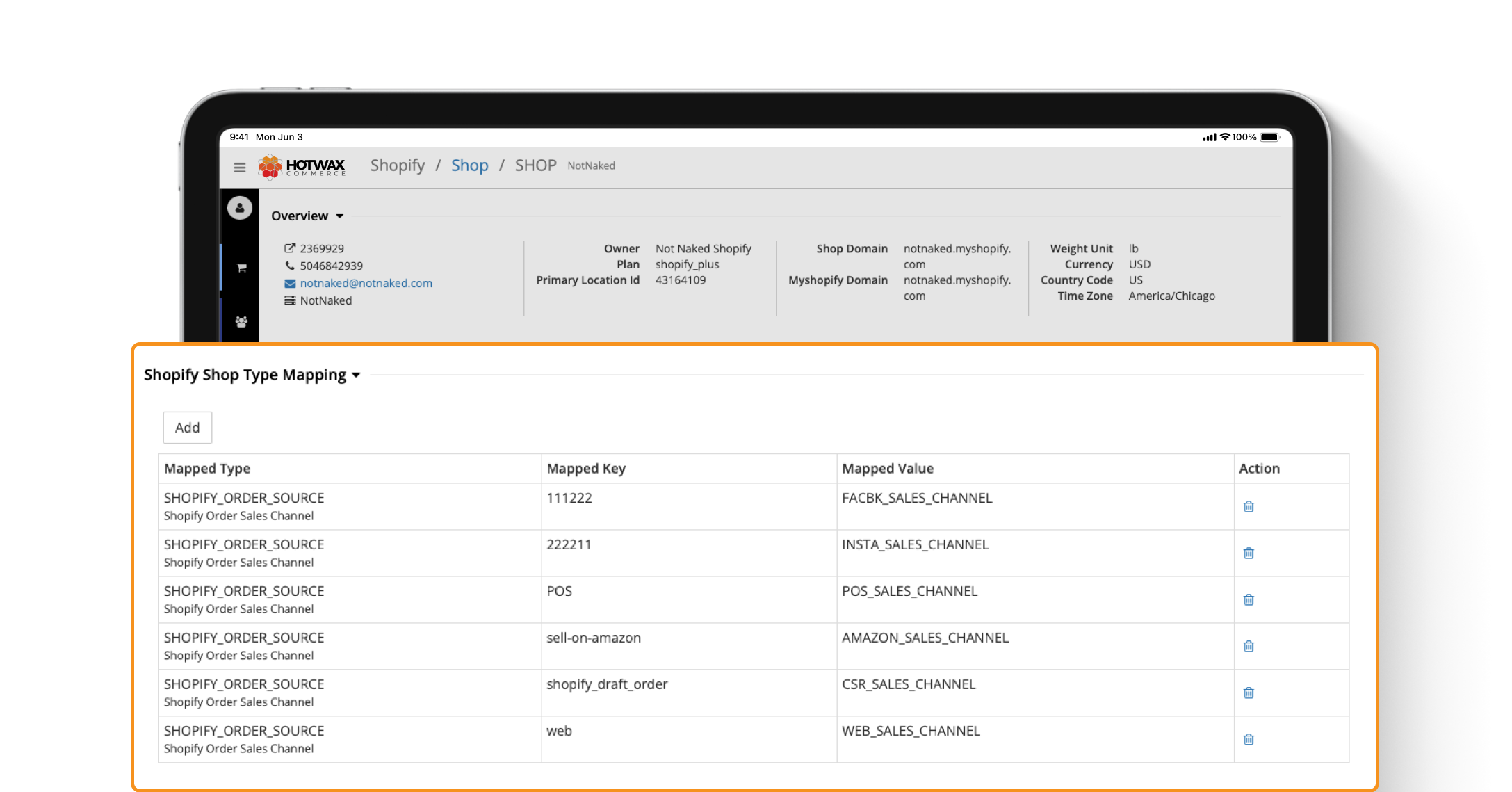
Task: Open the users group sidebar icon
Action: [241, 322]
